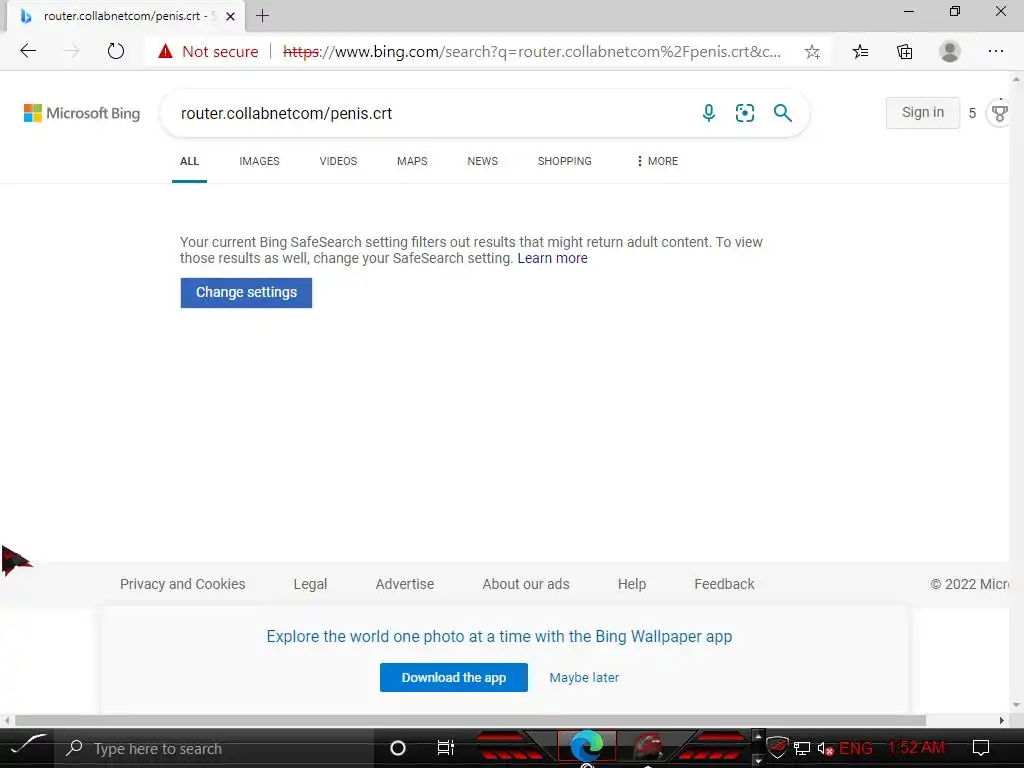Open network status tray icon
This screenshot has height=768, width=1024.
[x=803, y=748]
